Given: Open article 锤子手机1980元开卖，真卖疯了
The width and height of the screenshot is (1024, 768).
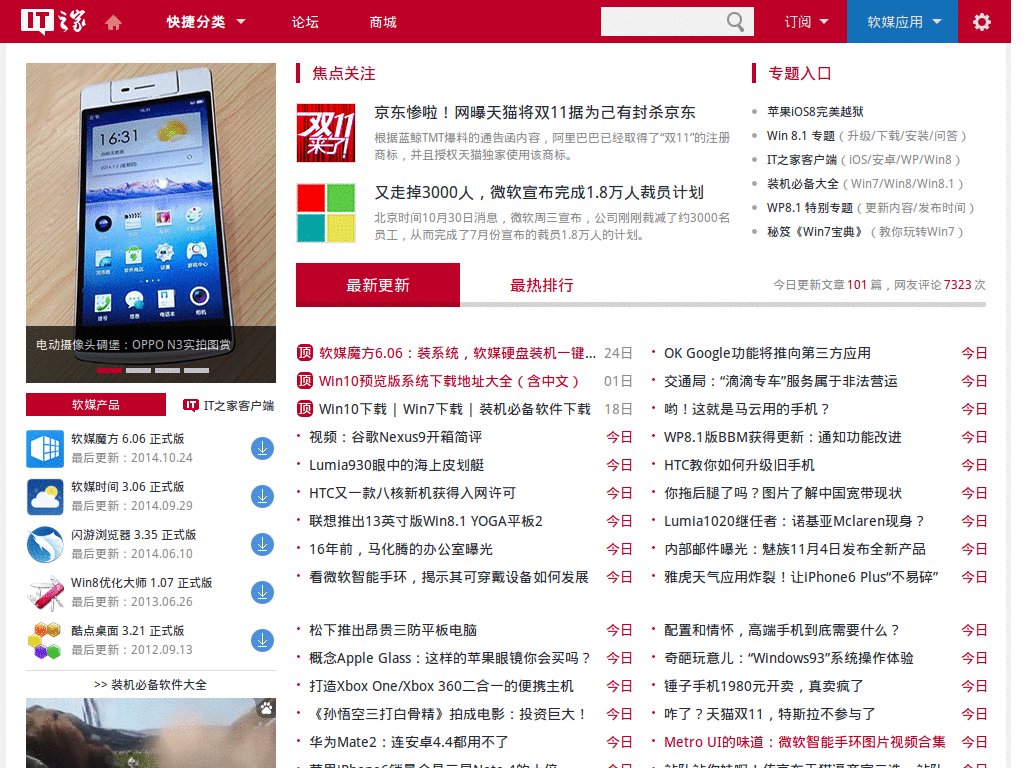Looking at the screenshot, I should tap(763, 686).
